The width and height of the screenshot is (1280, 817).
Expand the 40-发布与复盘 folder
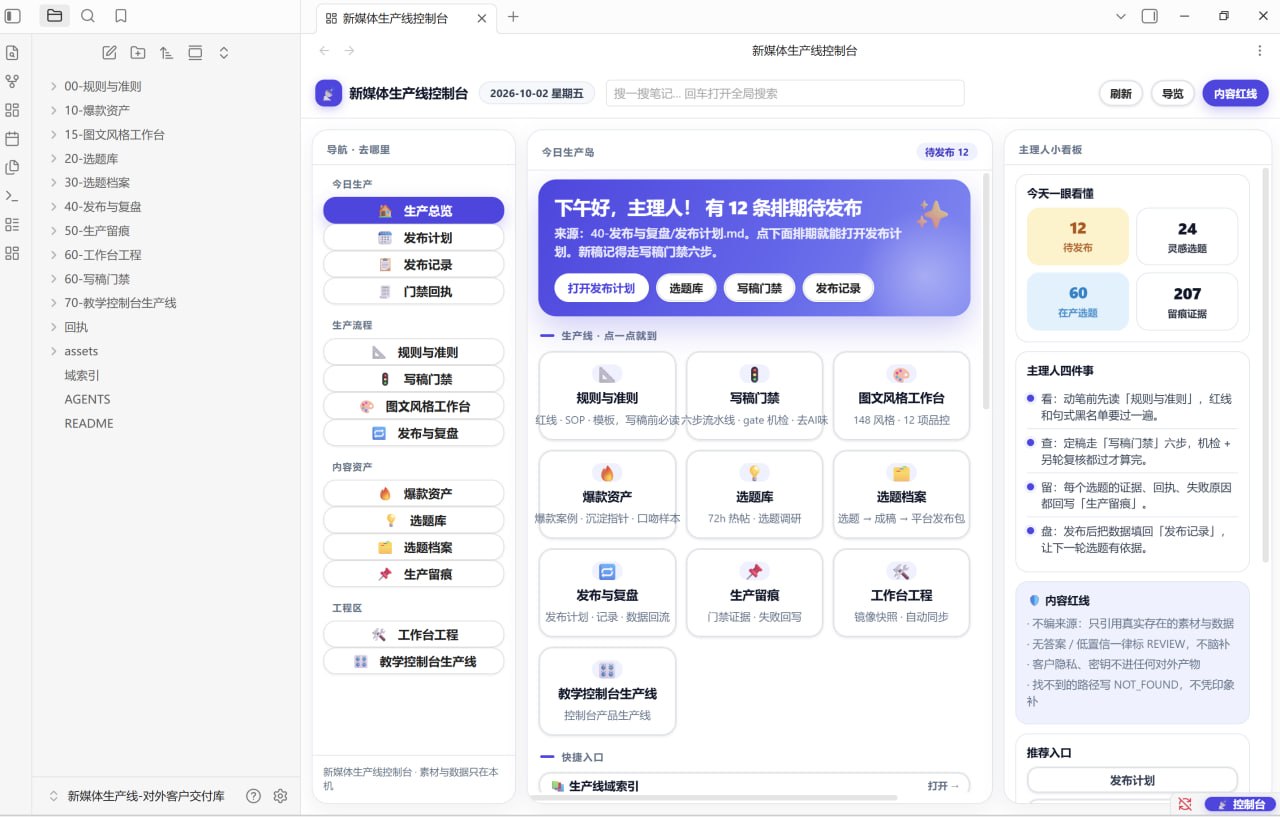point(53,206)
